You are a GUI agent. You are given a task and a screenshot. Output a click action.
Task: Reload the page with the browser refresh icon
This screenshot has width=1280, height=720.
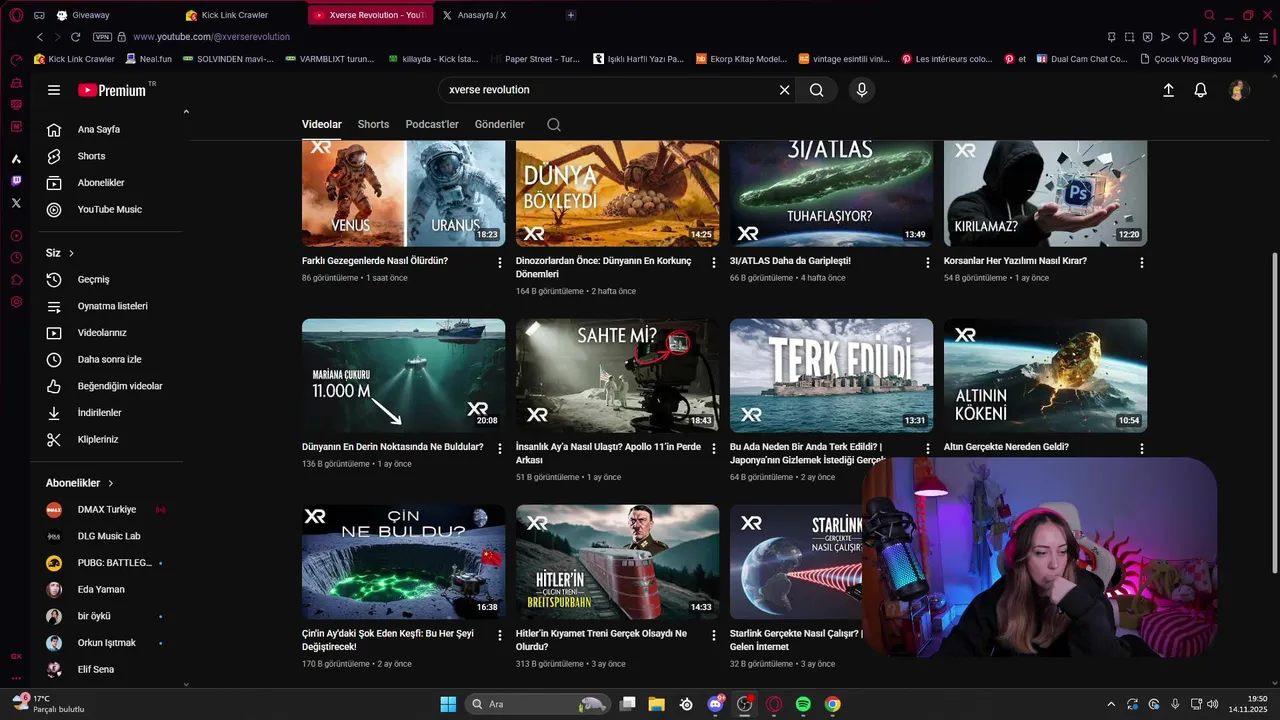coord(75,37)
